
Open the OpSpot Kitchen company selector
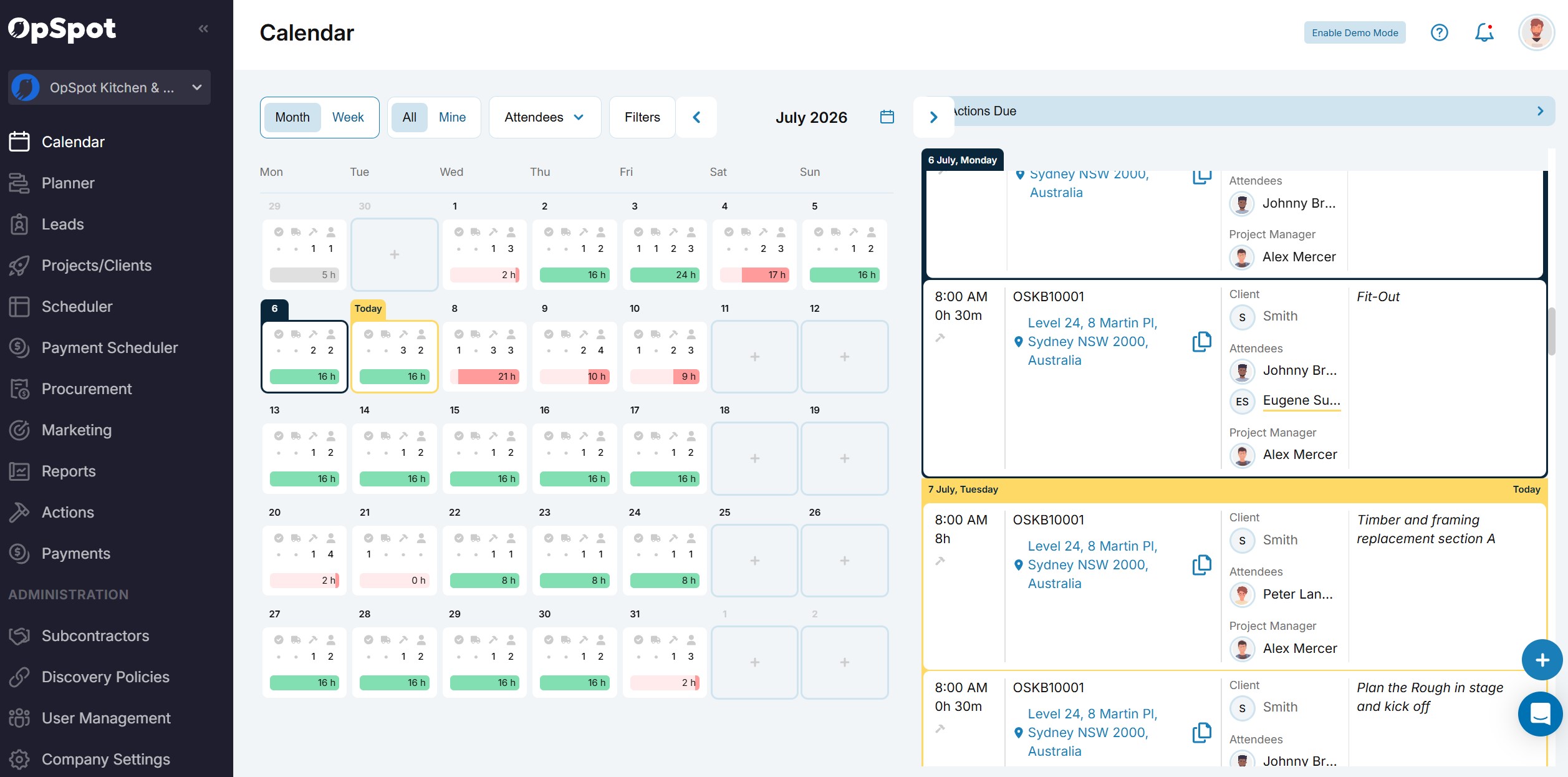click(x=110, y=87)
